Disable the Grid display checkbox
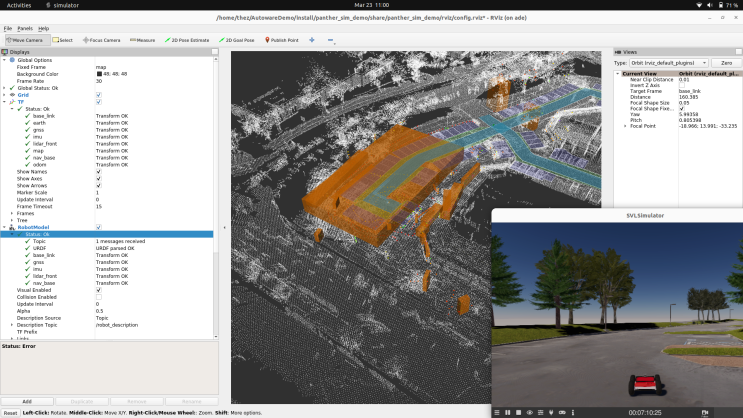 (x=98, y=94)
